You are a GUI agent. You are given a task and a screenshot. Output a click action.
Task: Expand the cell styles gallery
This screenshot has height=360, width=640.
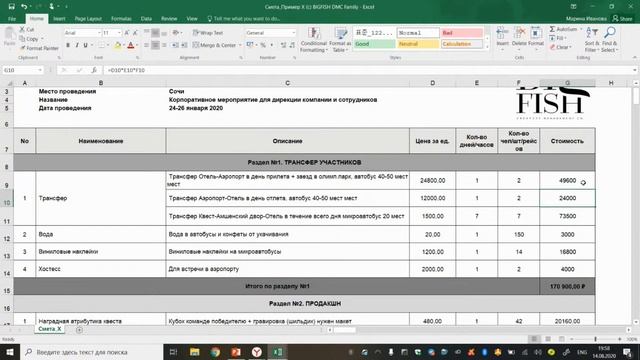point(487,47)
